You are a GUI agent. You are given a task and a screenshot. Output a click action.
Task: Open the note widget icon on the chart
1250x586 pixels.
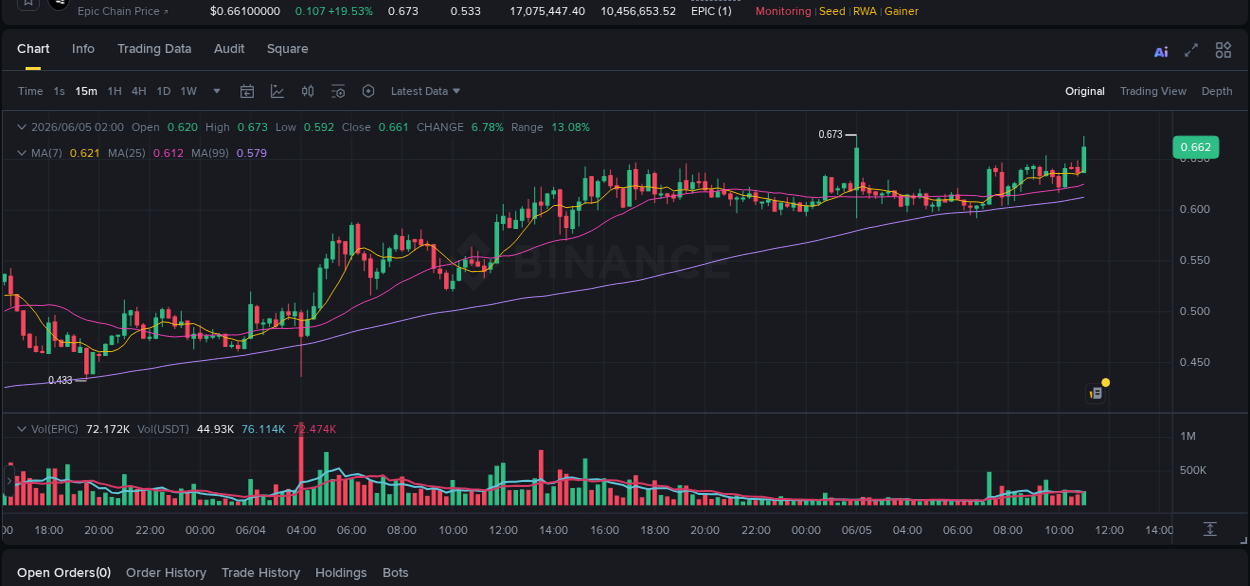tap(1096, 393)
